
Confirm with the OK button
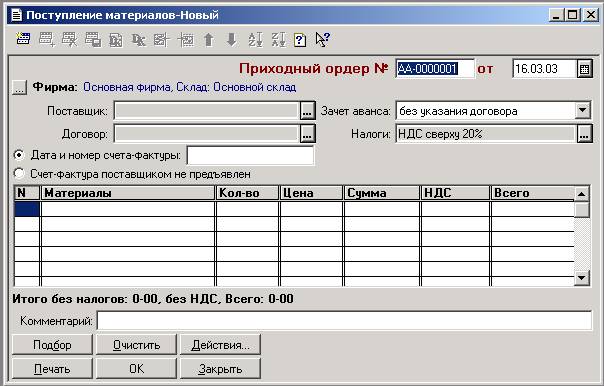pos(136,369)
